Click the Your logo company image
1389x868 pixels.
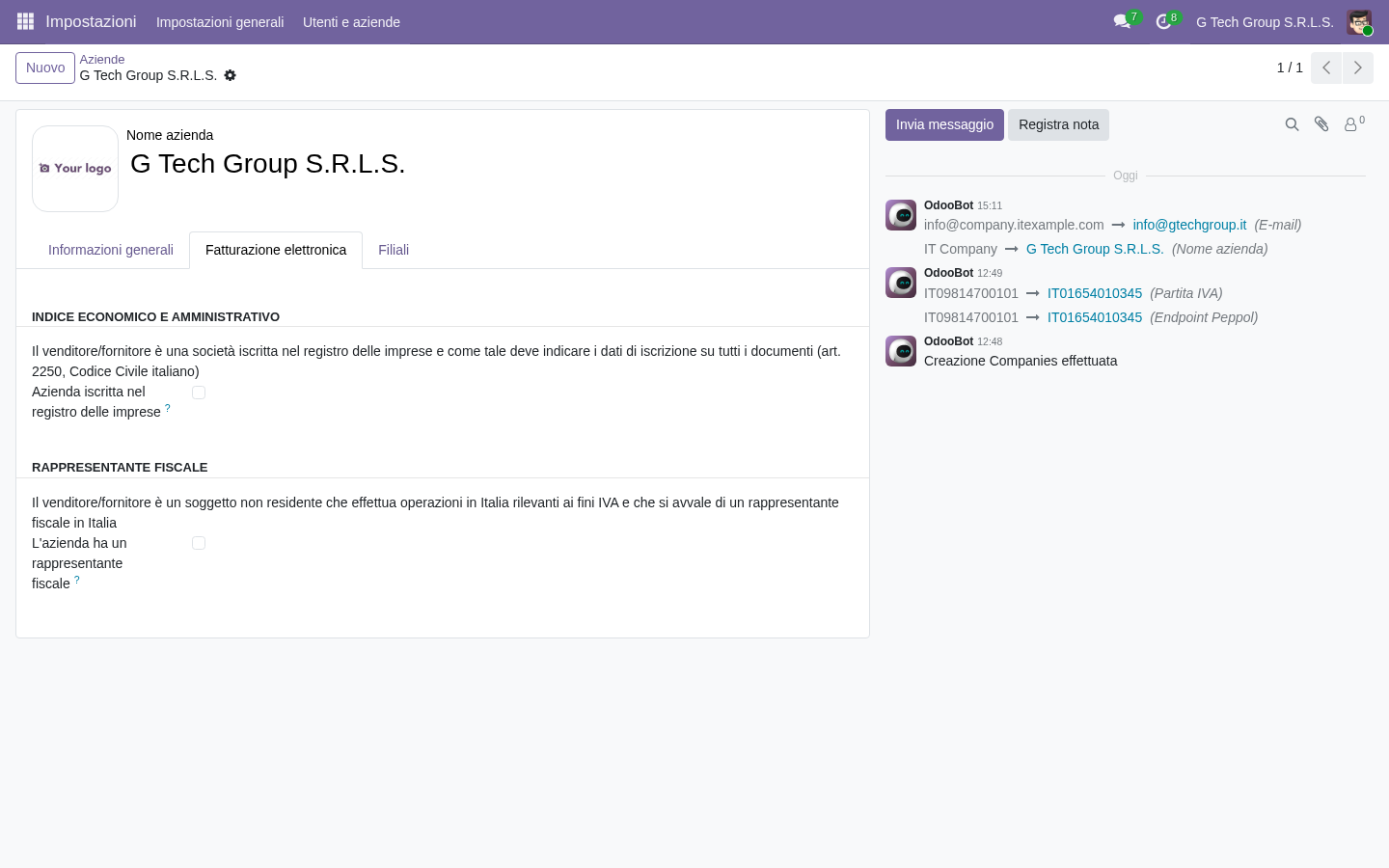(75, 169)
